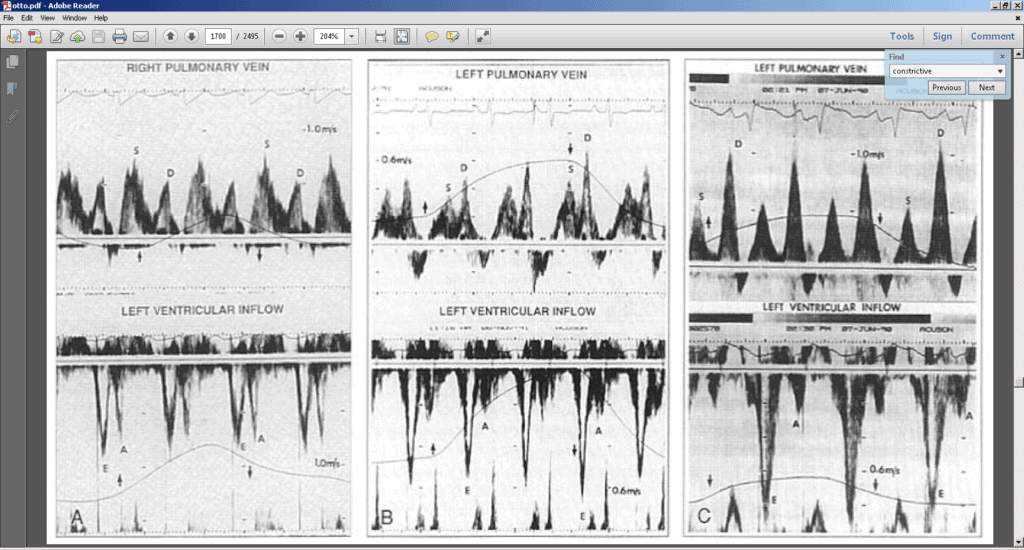Close the document with the menu bar X
This screenshot has height=550, width=1024.
pos(1017,18)
